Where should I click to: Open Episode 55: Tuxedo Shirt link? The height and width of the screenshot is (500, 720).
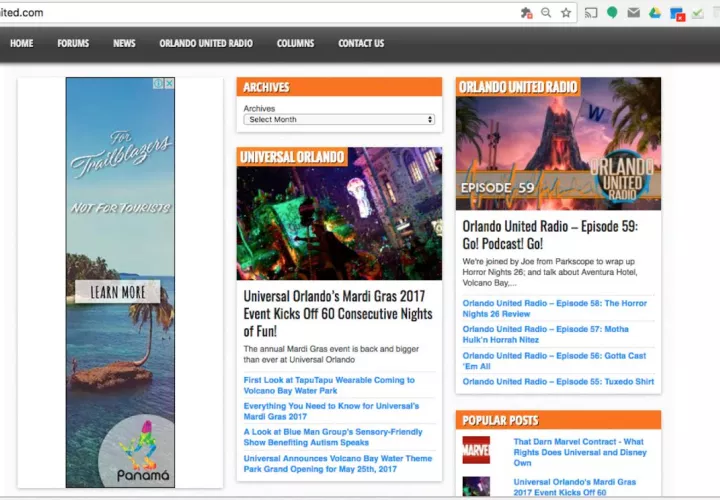[558, 382]
